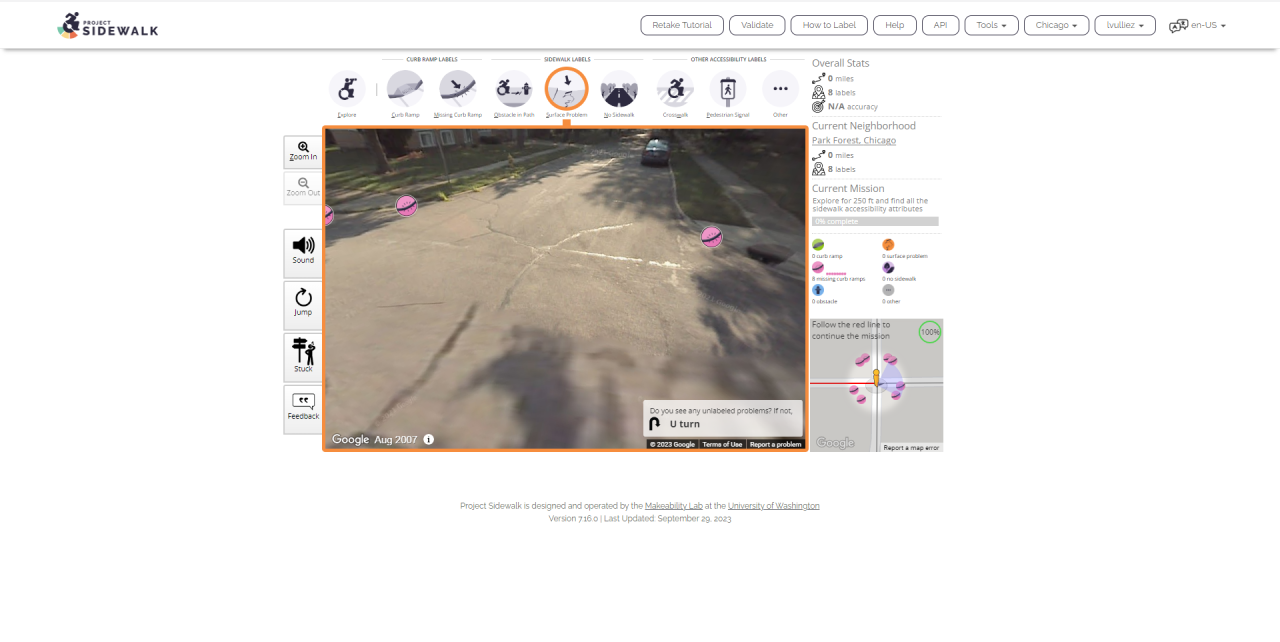Open the Makeability Lab link

point(674,506)
